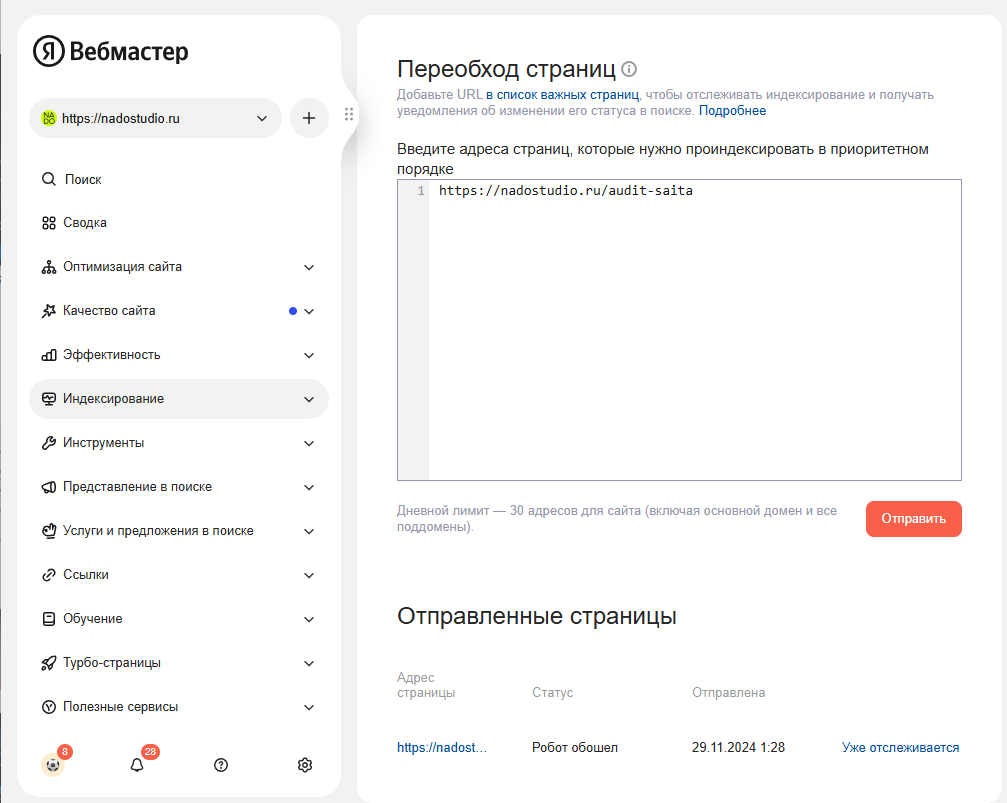The image size is (1007, 803).
Task: Select Эффективность menu item
Action: coord(111,355)
